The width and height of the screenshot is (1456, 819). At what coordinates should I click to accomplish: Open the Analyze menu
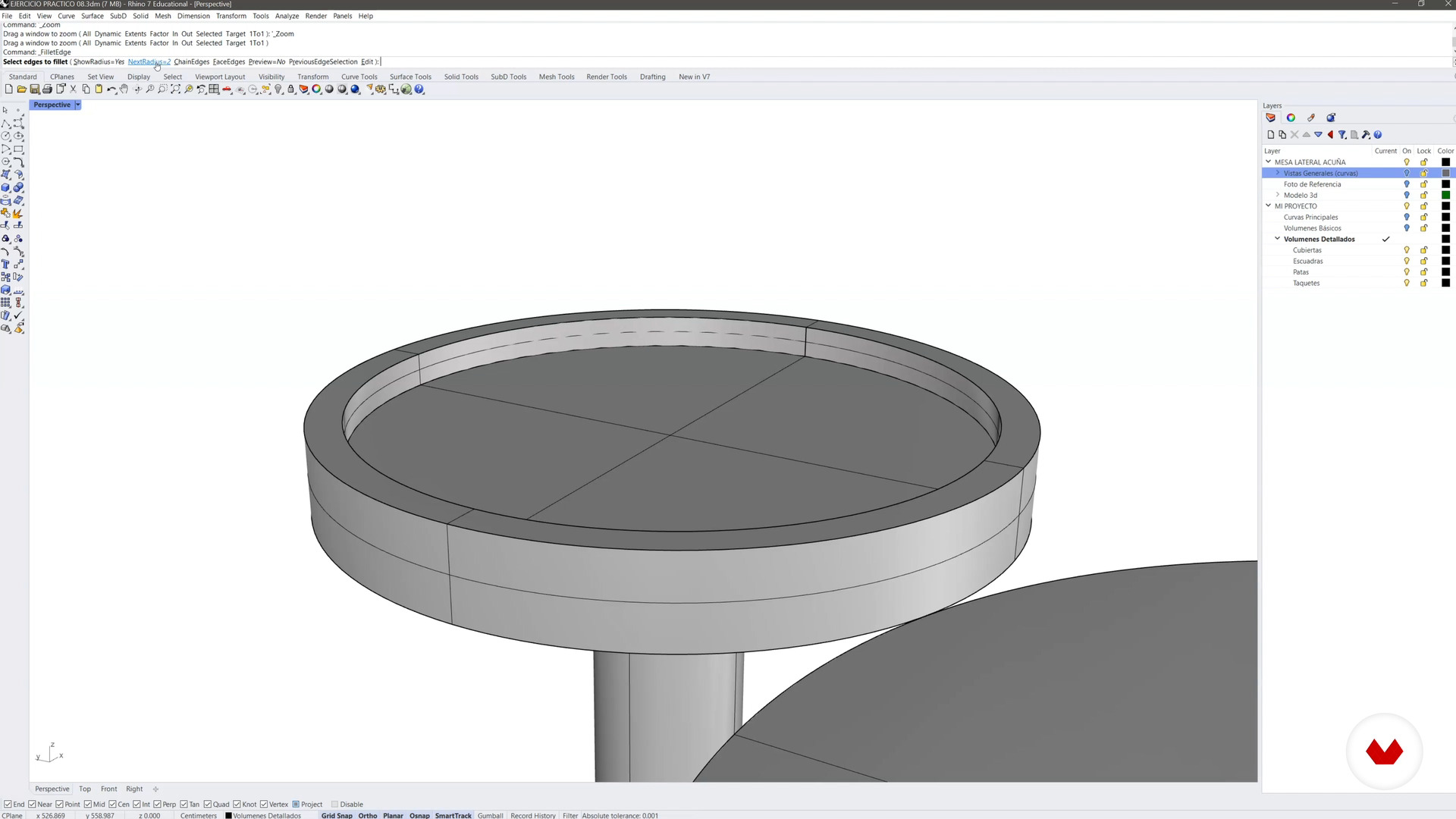(x=287, y=16)
